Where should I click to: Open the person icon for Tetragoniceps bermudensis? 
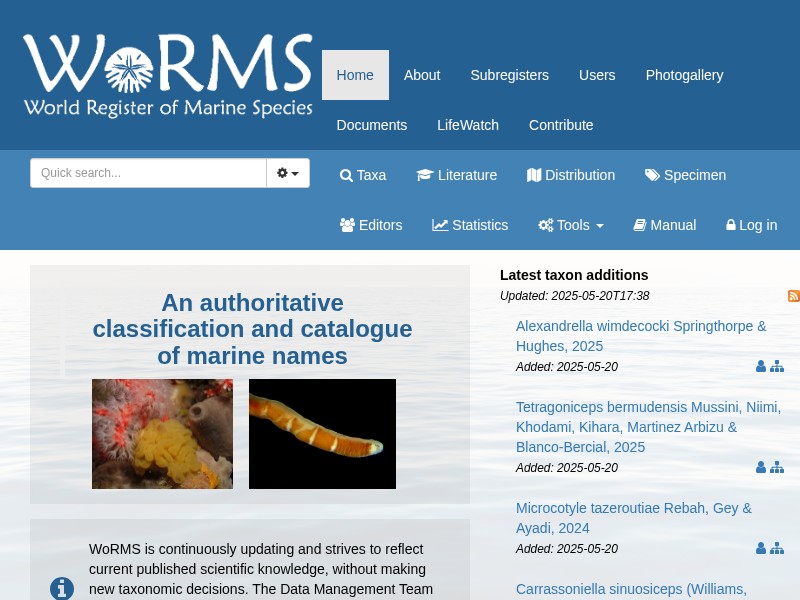(x=761, y=467)
